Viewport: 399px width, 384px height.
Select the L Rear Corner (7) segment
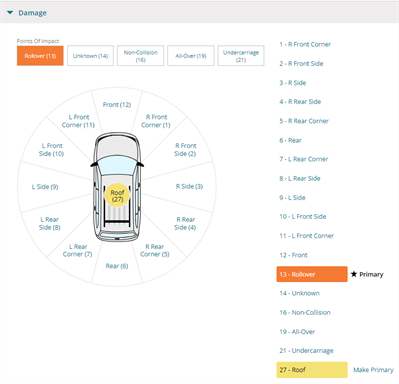[x=78, y=250]
